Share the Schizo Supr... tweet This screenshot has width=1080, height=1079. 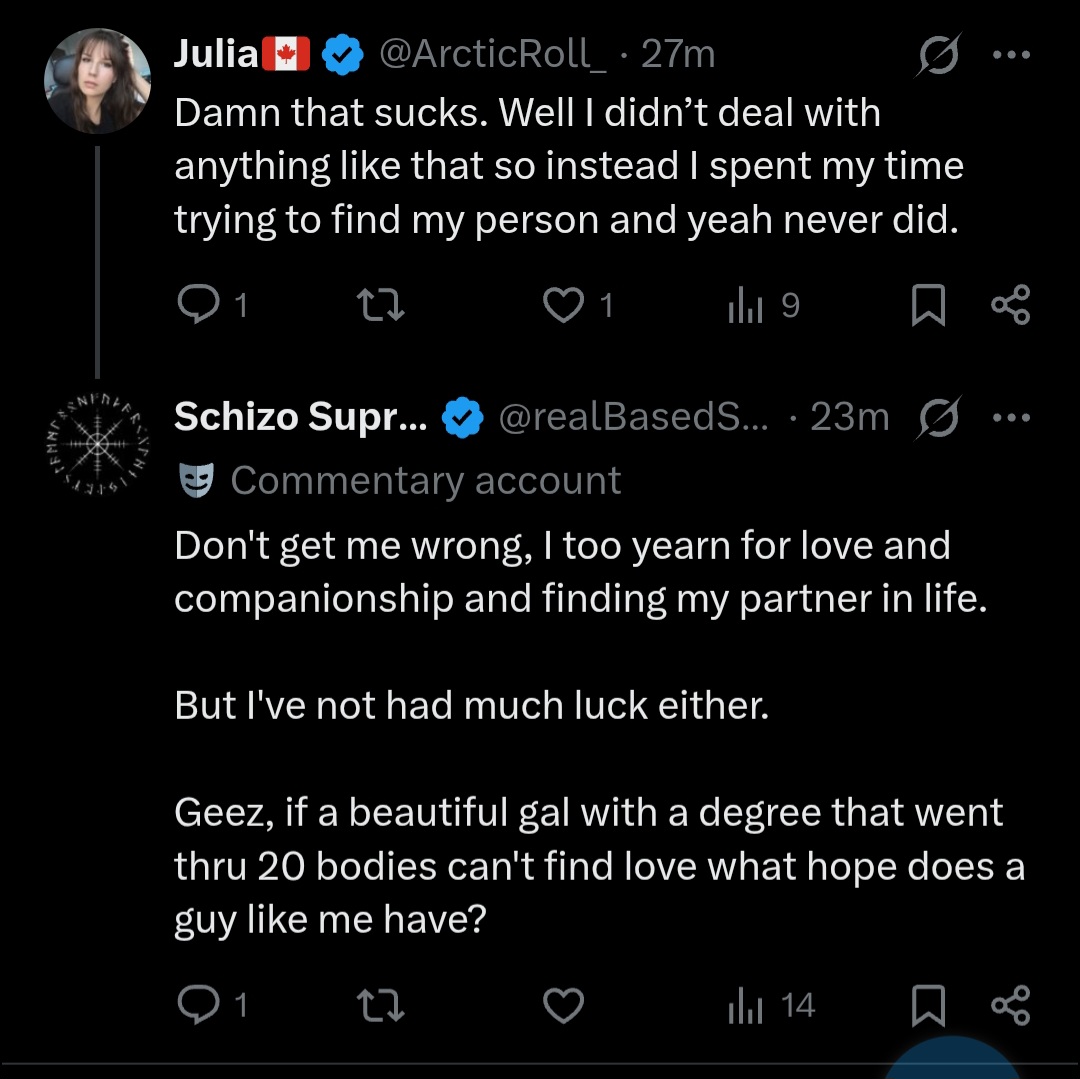(x=1010, y=1005)
